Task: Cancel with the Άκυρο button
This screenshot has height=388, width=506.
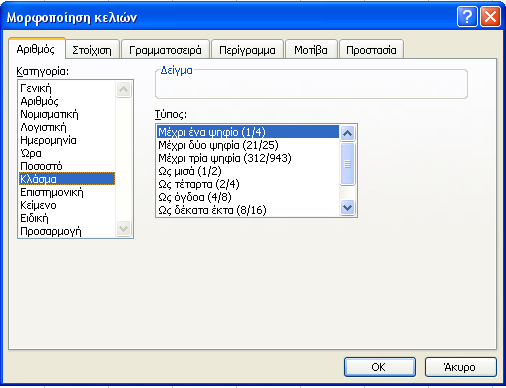Action: coord(461,367)
